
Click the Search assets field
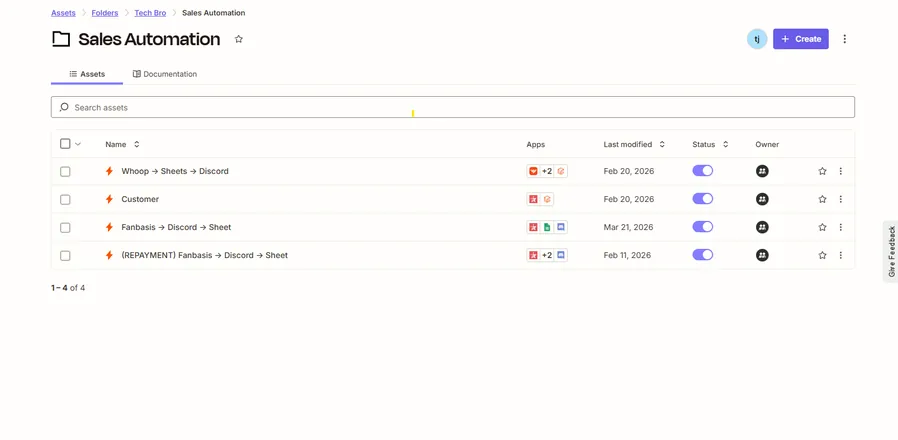pyautogui.click(x=452, y=107)
